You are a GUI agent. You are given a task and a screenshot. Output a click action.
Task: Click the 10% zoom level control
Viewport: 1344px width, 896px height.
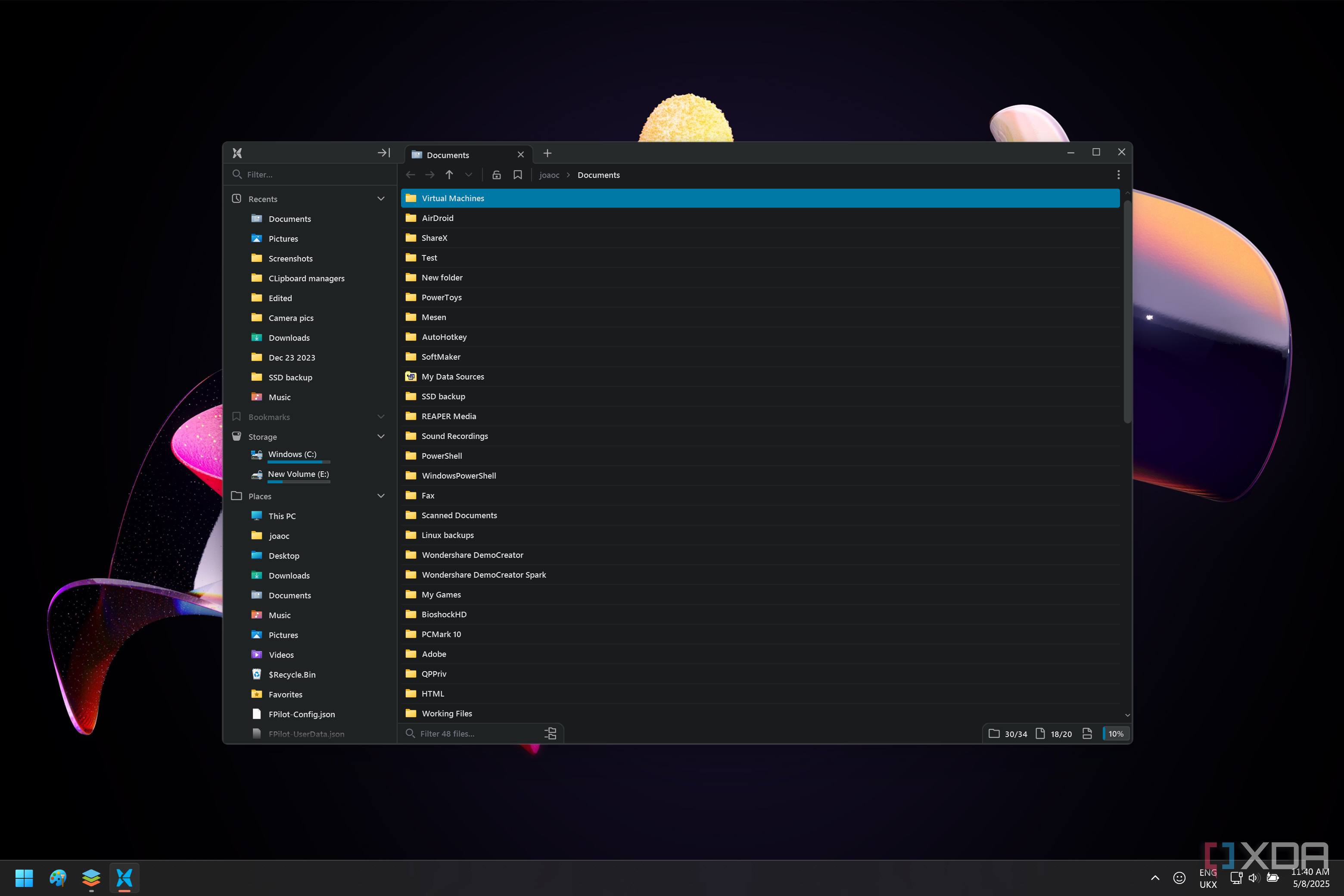[1115, 734]
